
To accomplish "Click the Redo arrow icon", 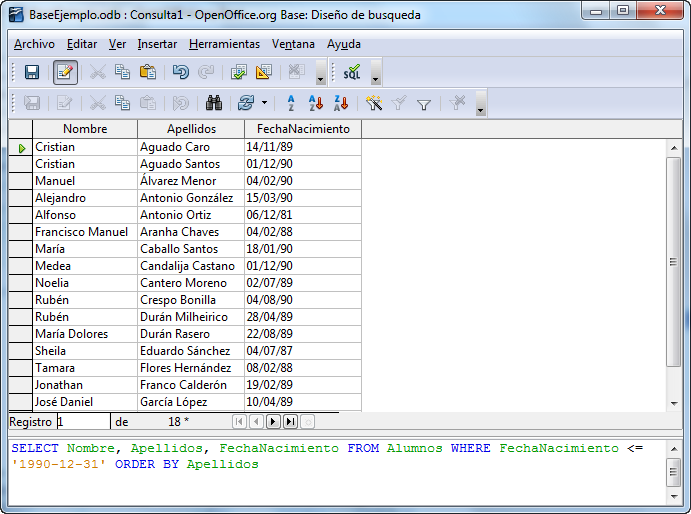I will (206, 72).
